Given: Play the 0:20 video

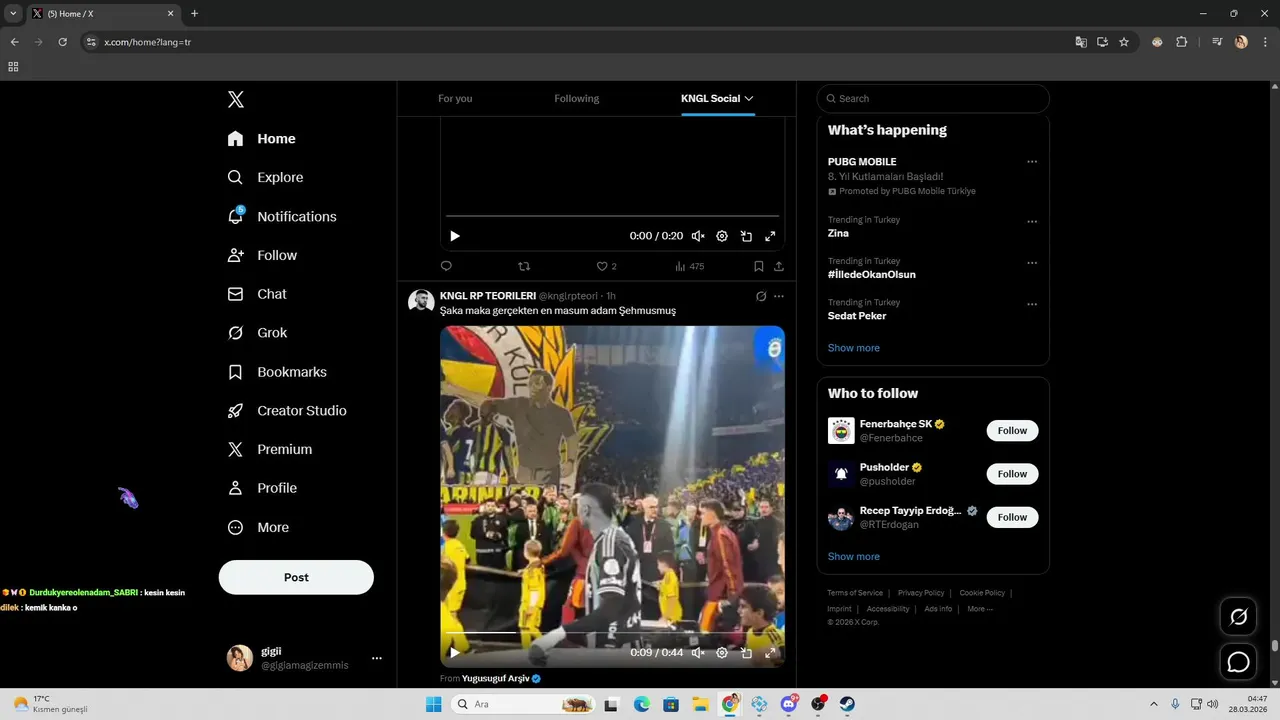Looking at the screenshot, I should 455,236.
